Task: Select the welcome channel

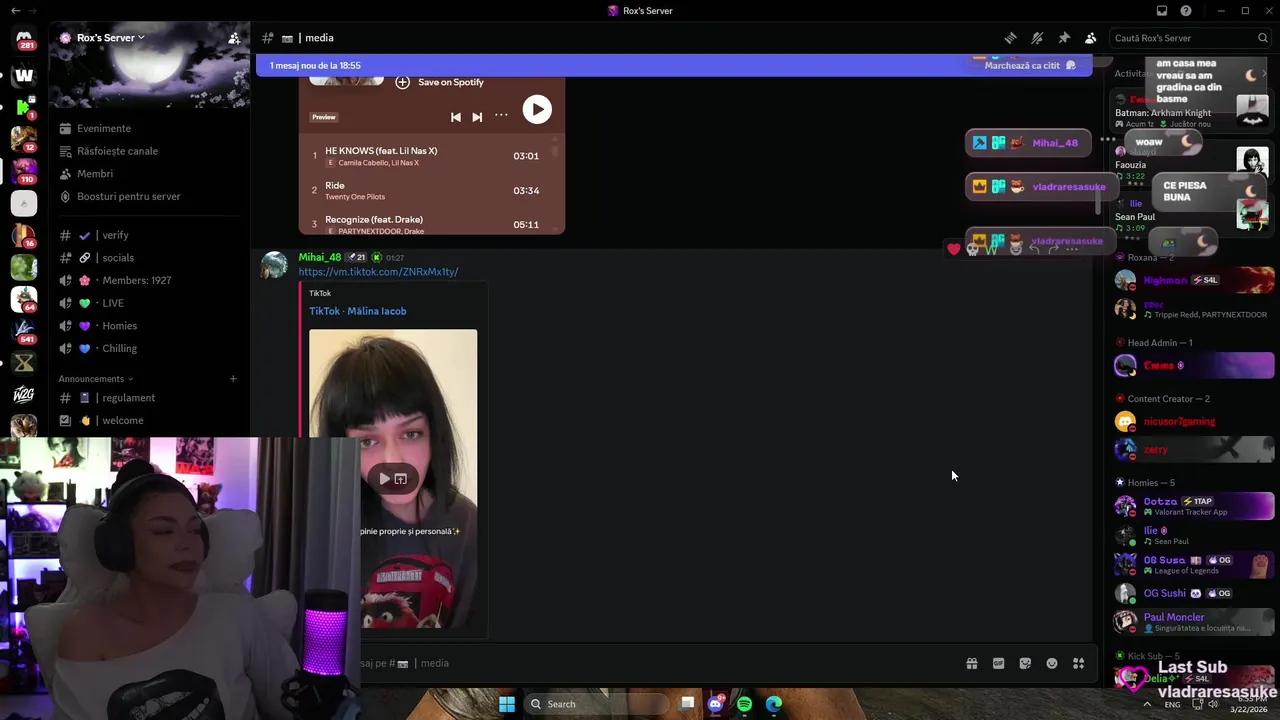Action: [x=123, y=420]
